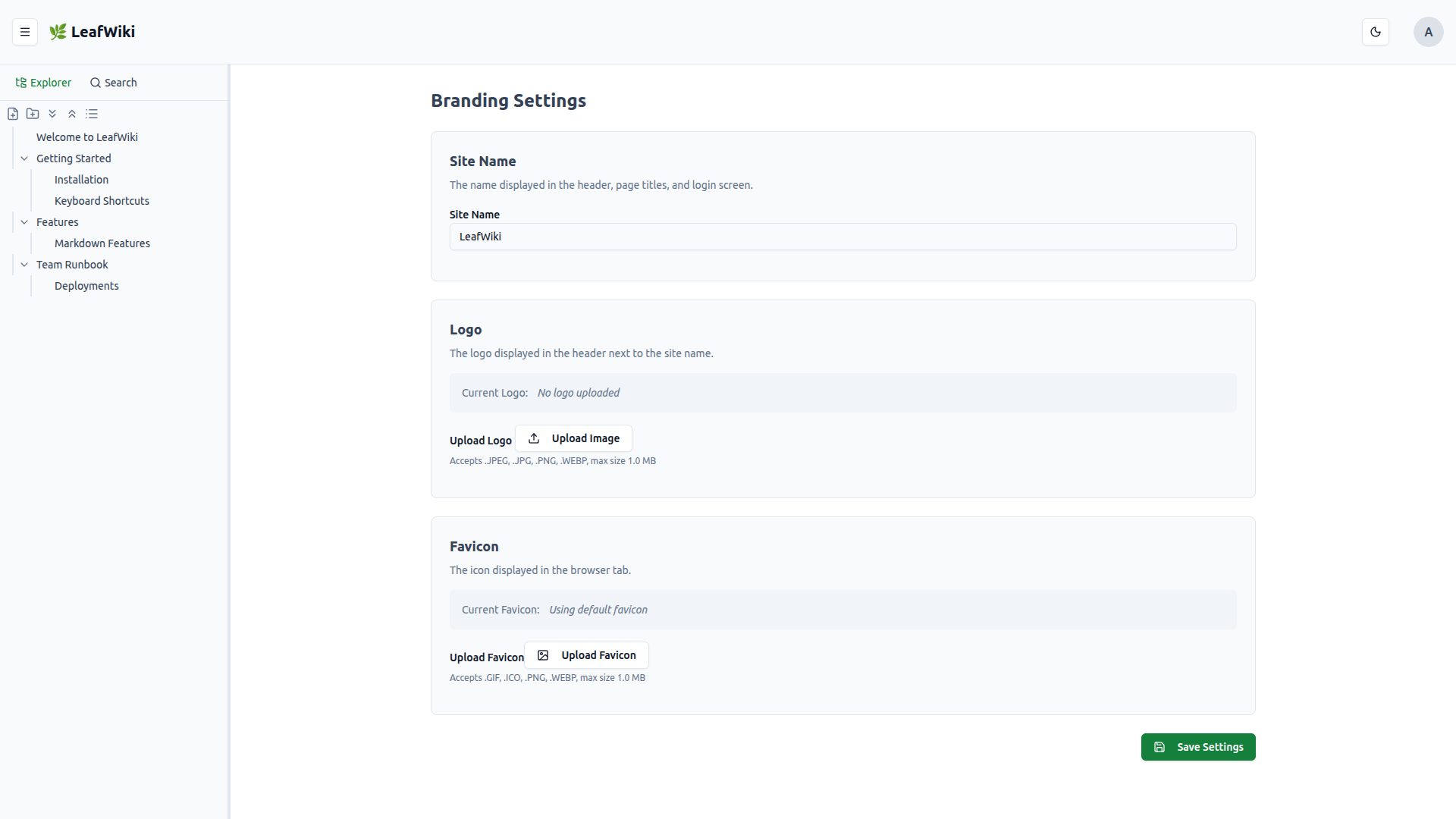Open the tree sort list icon

[x=92, y=114]
